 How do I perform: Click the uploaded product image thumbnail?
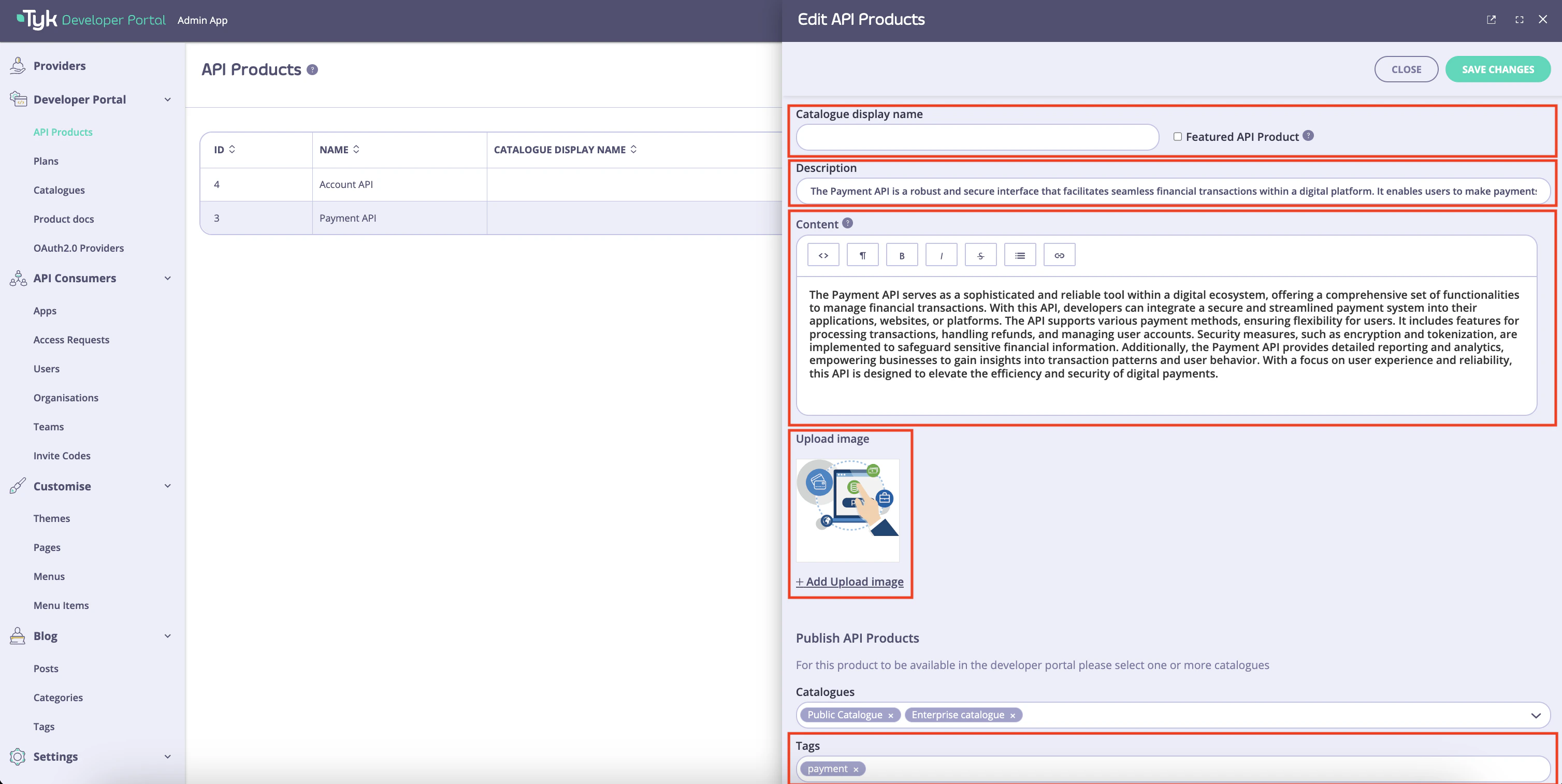[848, 510]
